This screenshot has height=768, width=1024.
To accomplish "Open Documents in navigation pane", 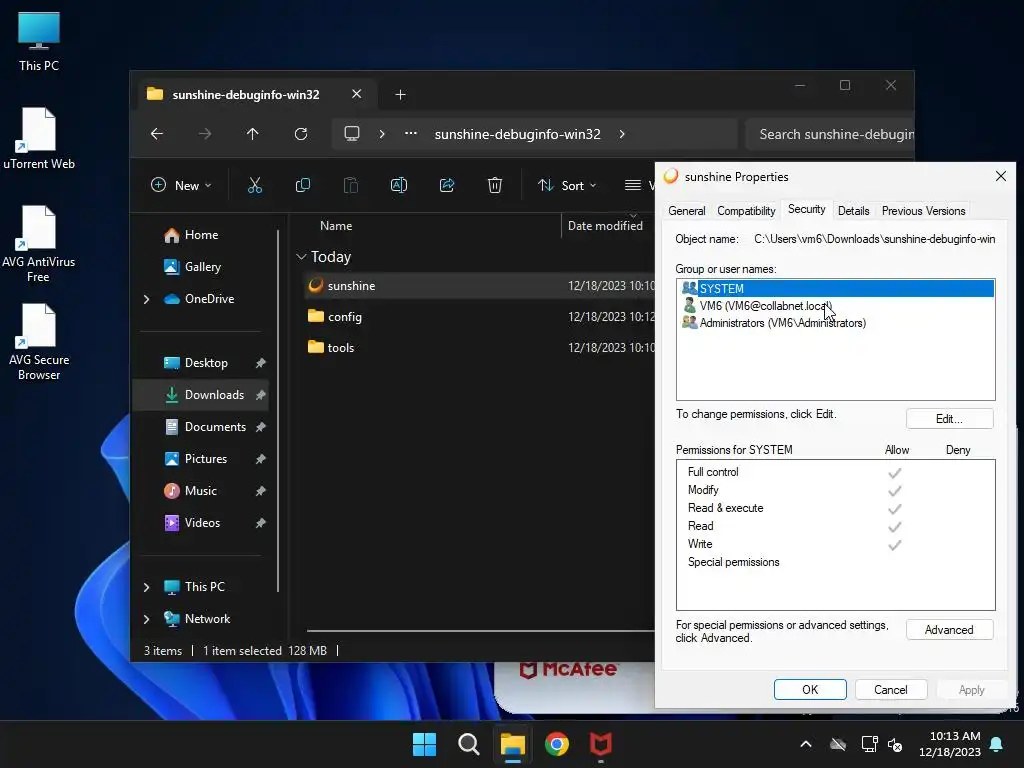I will tap(201, 427).
